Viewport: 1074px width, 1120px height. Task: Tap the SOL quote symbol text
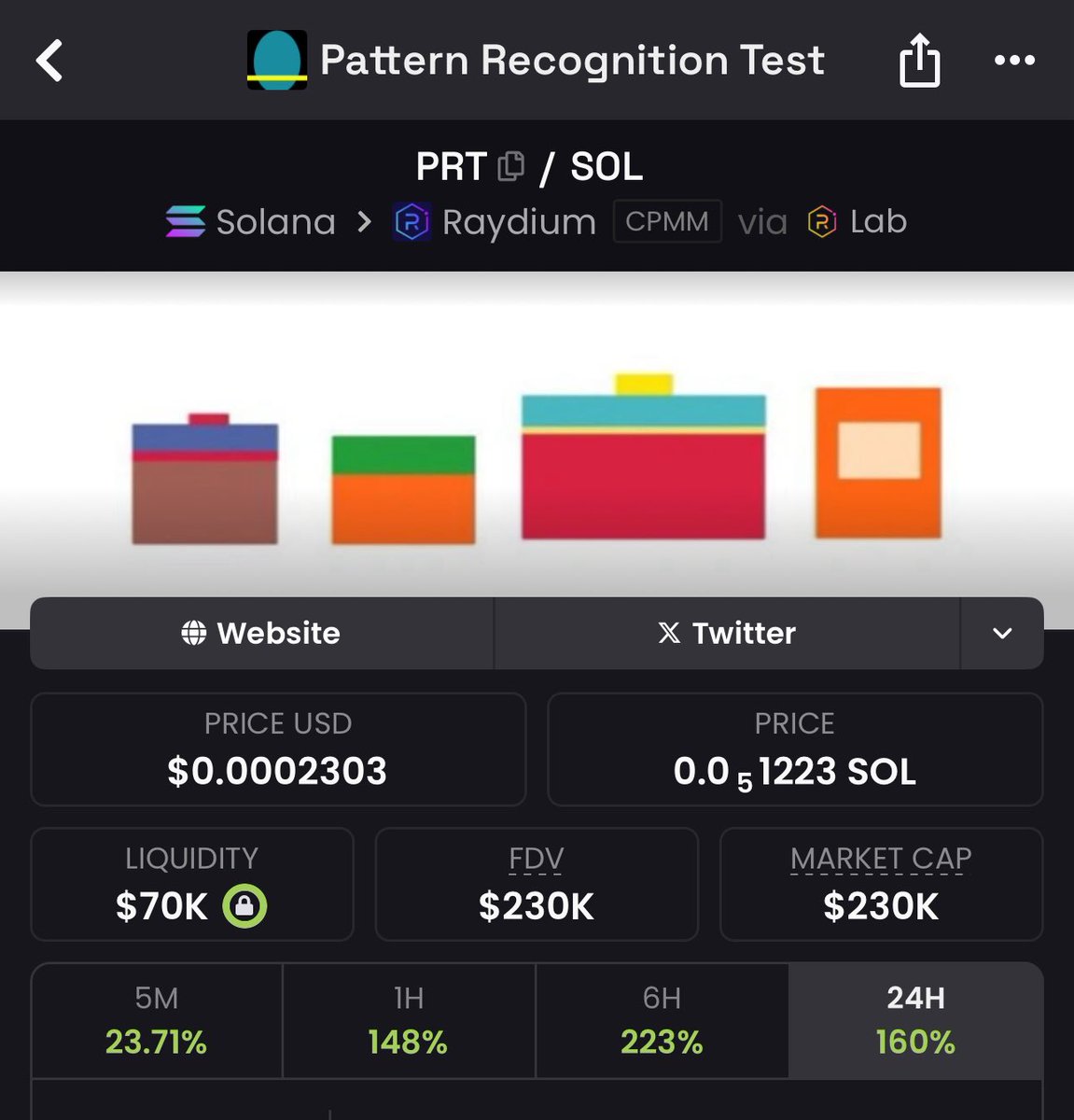pos(607,167)
